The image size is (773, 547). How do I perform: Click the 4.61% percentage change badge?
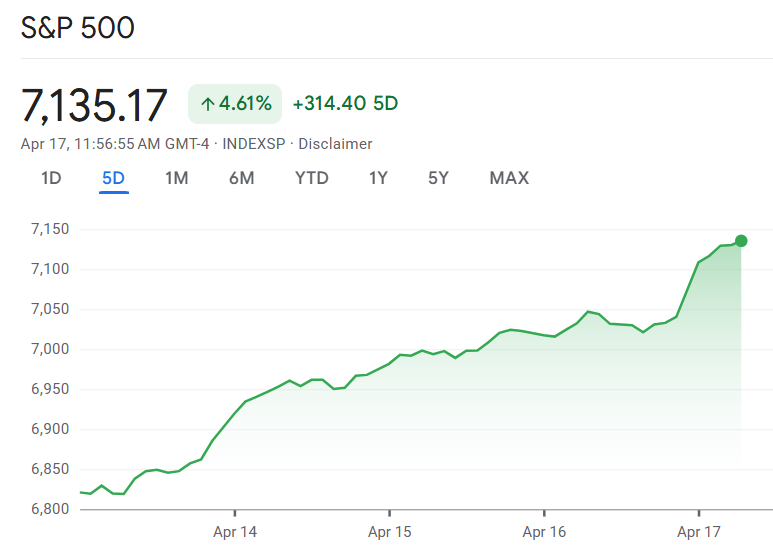pos(235,104)
